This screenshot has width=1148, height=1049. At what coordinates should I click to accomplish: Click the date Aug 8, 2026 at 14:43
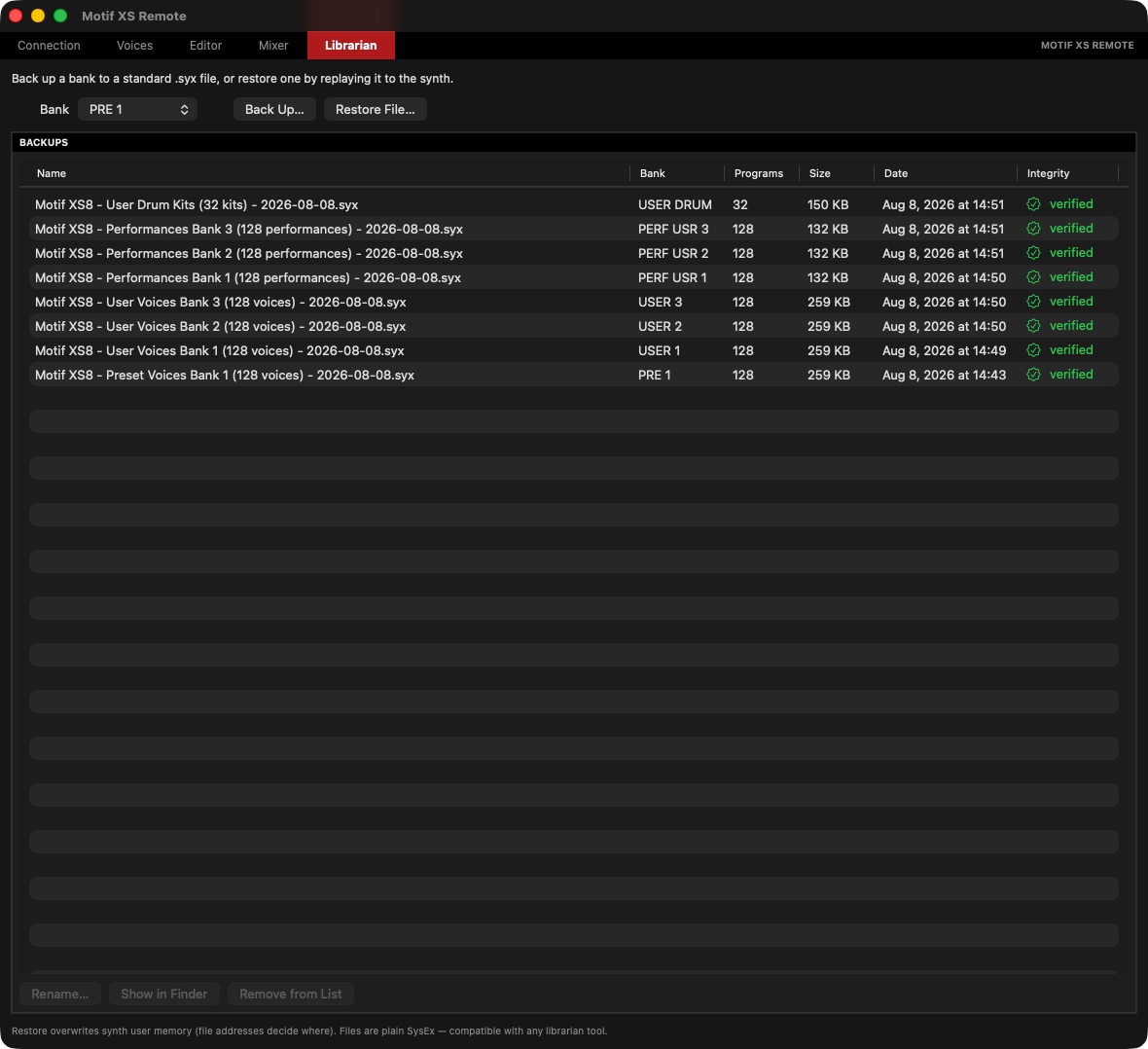coord(944,375)
